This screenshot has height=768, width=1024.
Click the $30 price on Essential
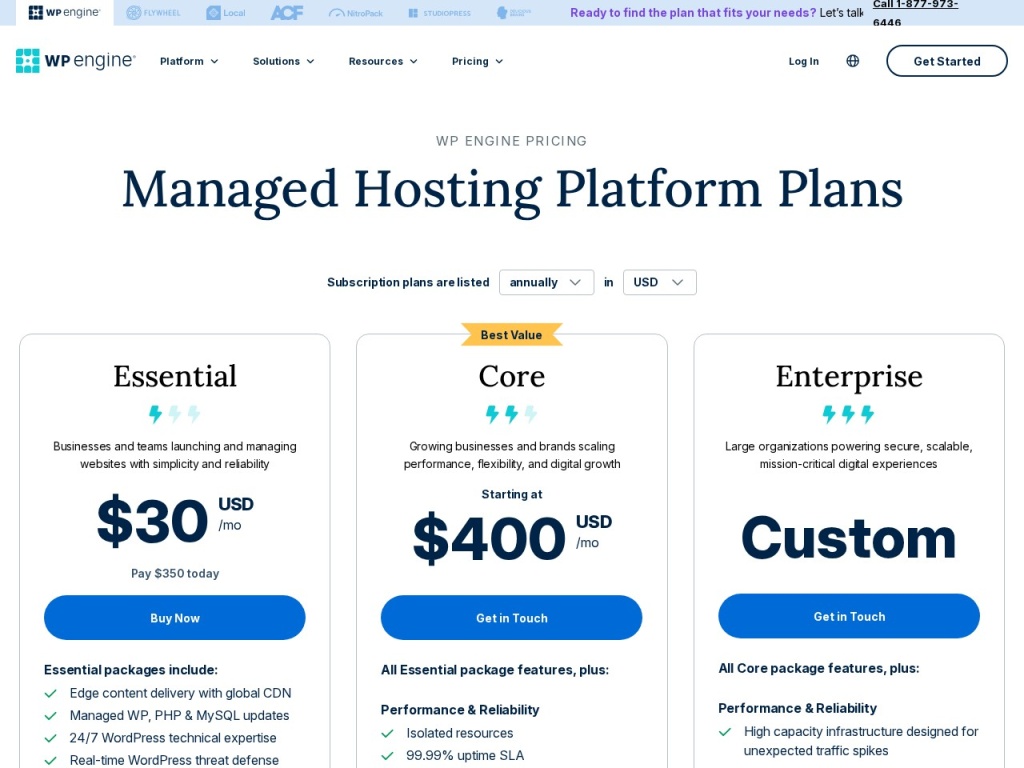click(152, 520)
